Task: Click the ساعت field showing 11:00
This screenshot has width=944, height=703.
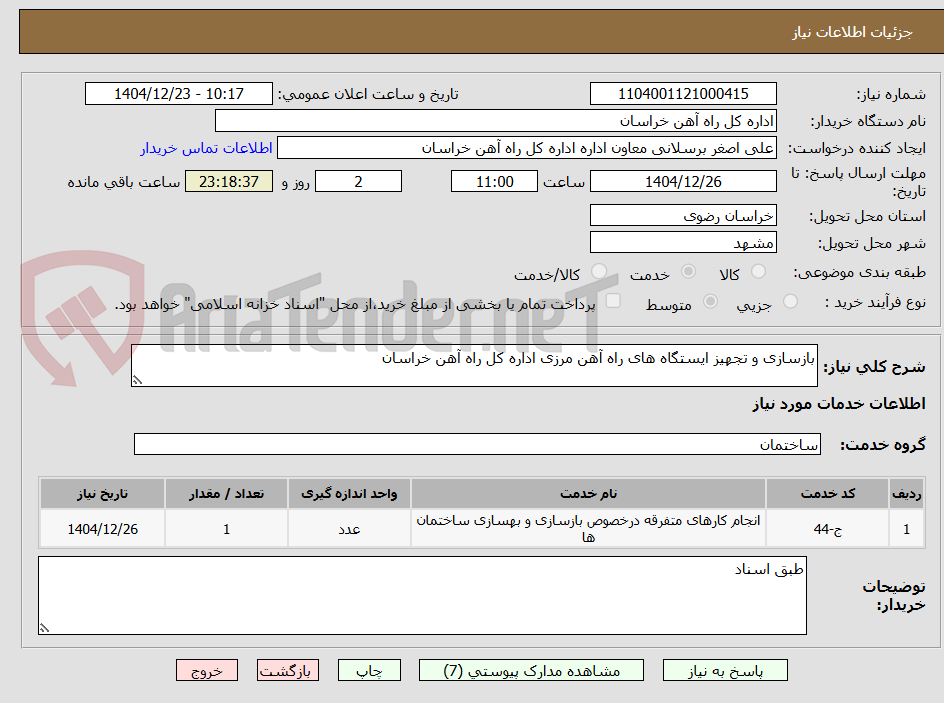Action: (x=494, y=181)
